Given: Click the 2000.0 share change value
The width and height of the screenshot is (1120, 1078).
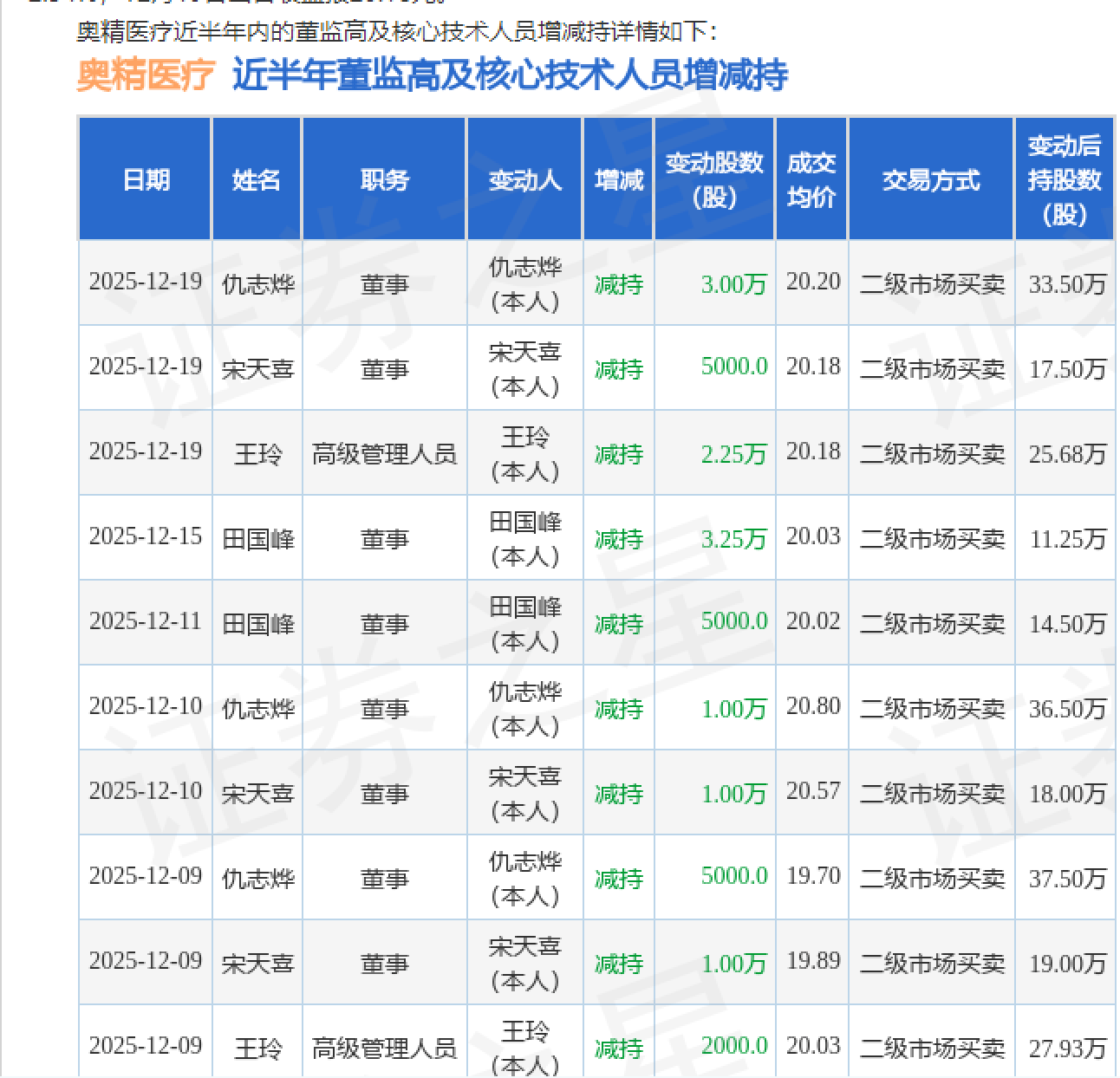Looking at the screenshot, I should click(x=734, y=1046).
